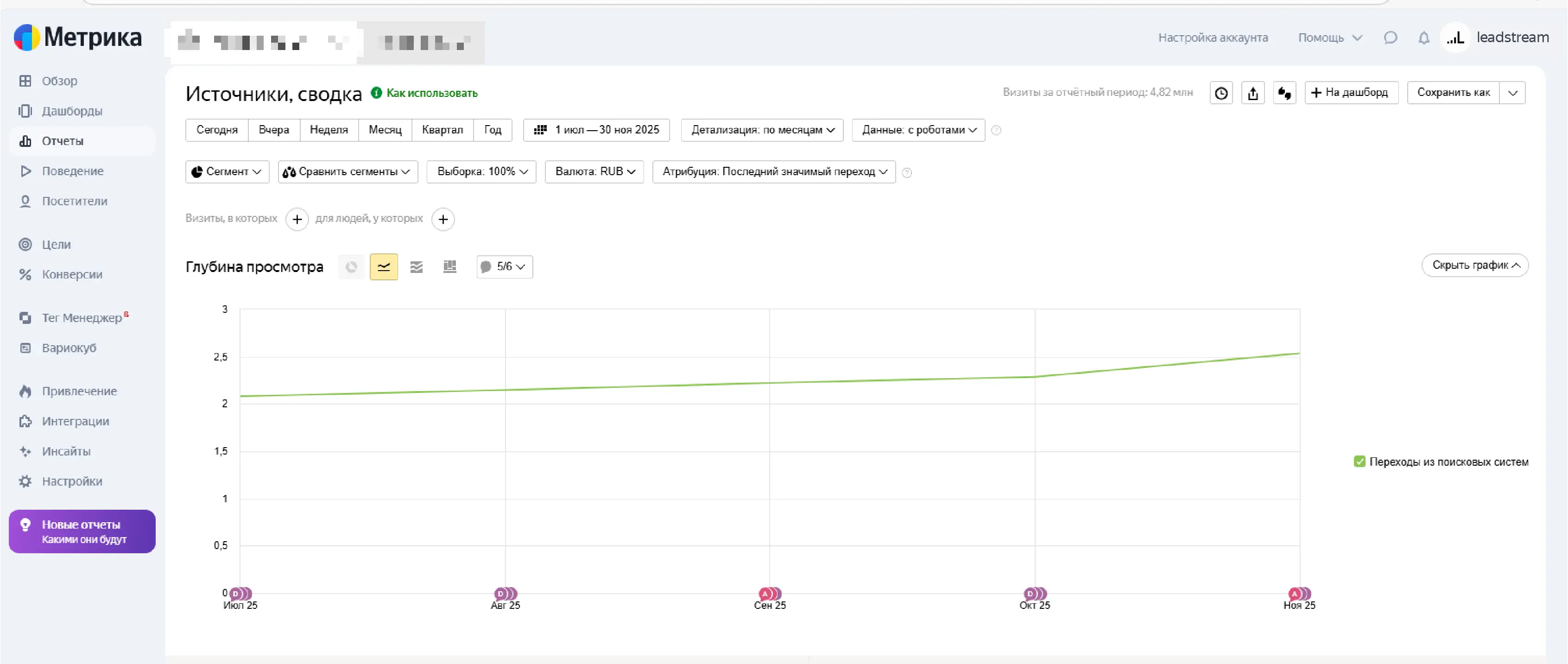Switch chart to stacked area view
This screenshot has width=1568, height=664.
[x=417, y=266]
